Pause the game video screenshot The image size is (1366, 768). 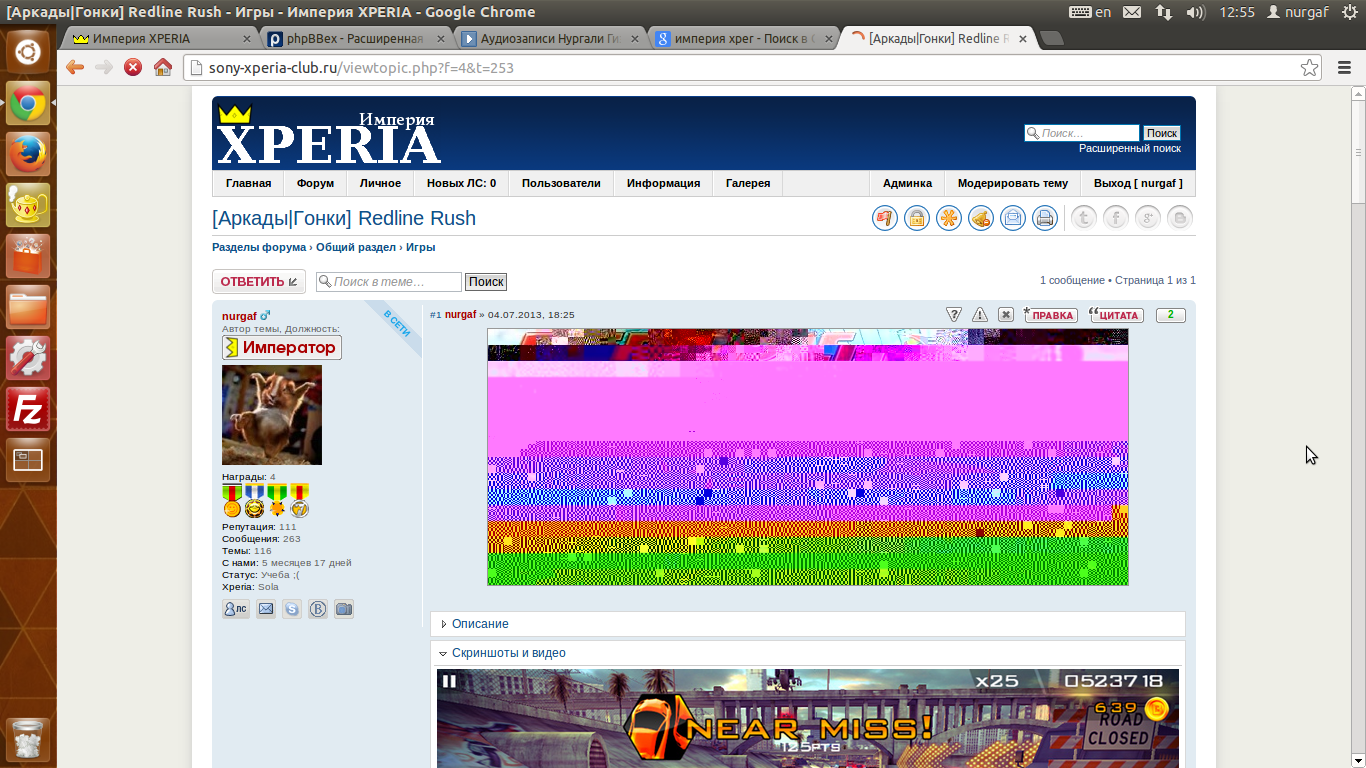450,682
